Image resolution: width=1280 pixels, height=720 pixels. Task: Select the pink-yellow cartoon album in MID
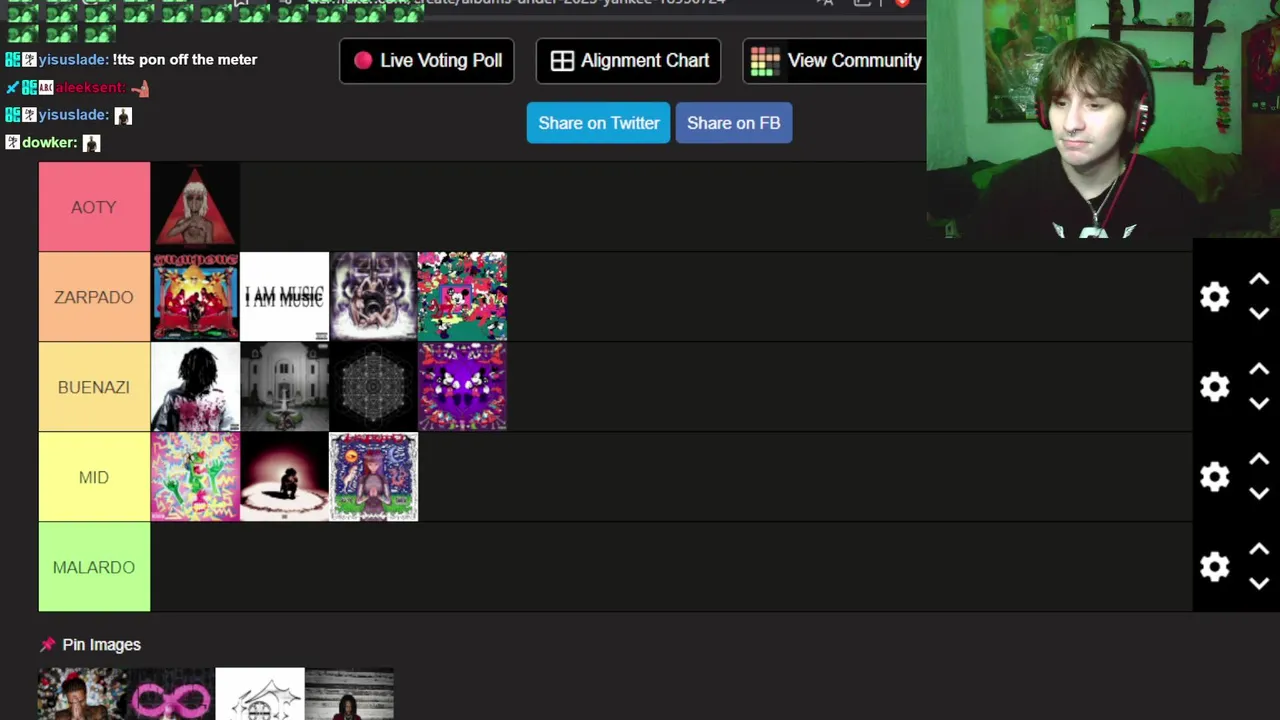click(x=195, y=477)
